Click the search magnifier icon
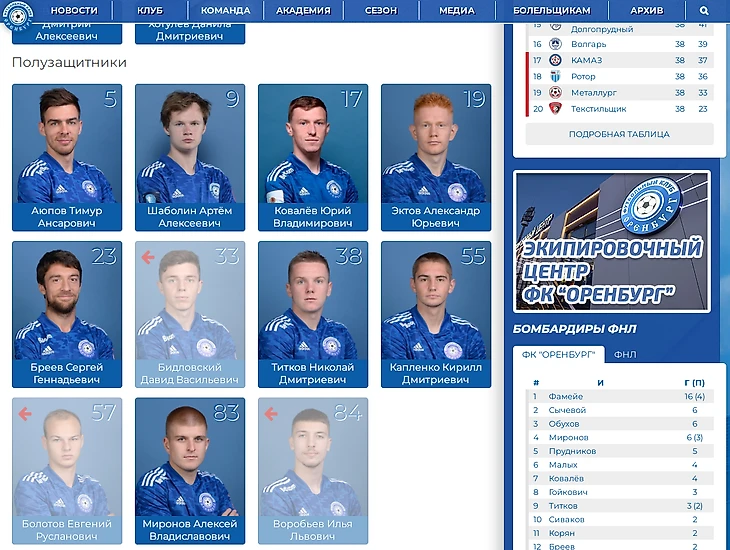Screen dimensions: 730x550 click(x=704, y=10)
